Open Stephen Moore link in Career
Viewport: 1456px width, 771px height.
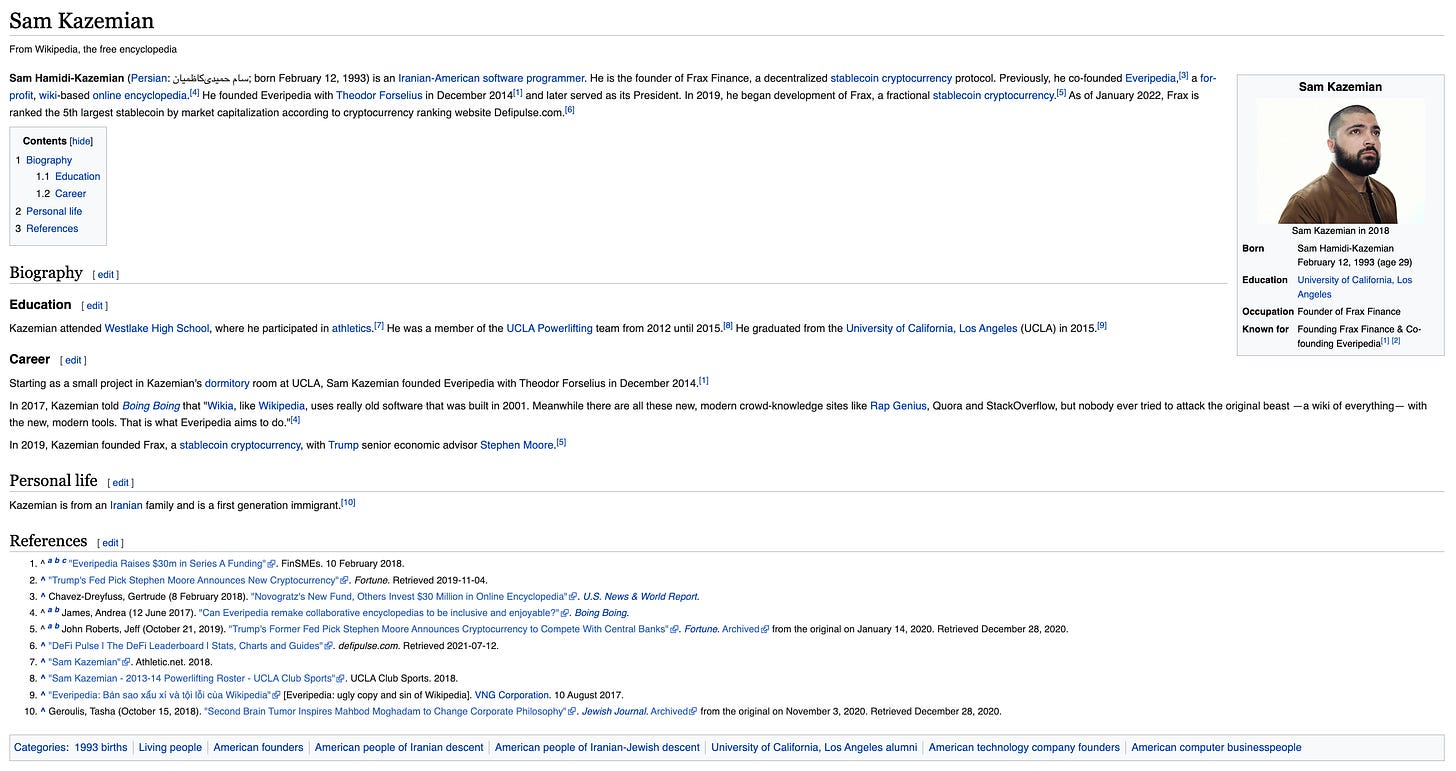pos(517,445)
